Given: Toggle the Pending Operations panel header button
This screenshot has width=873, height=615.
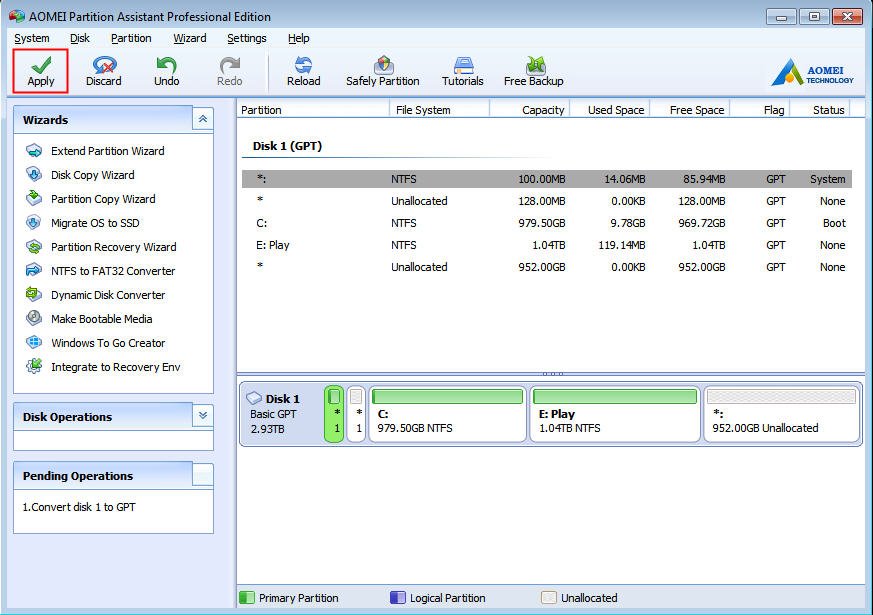Looking at the screenshot, I should 203,474.
